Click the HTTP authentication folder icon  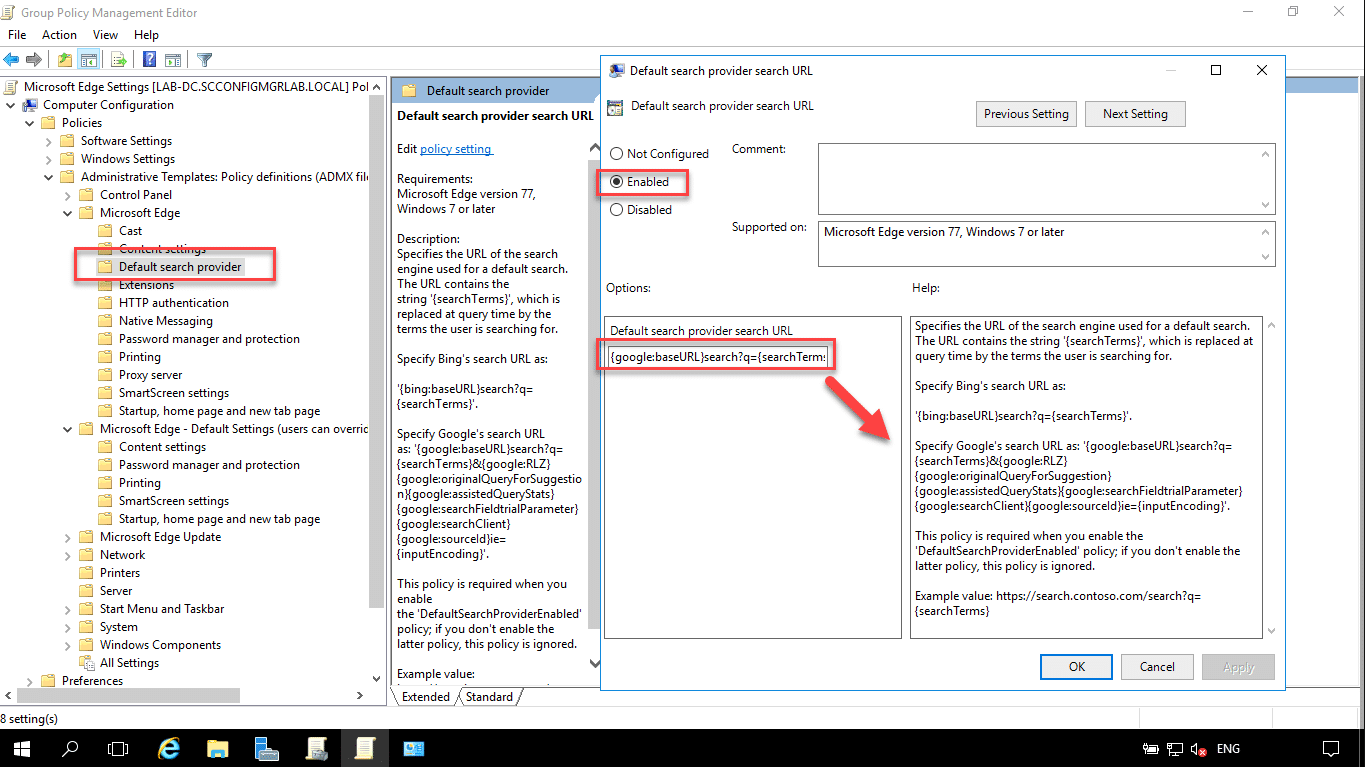point(105,303)
